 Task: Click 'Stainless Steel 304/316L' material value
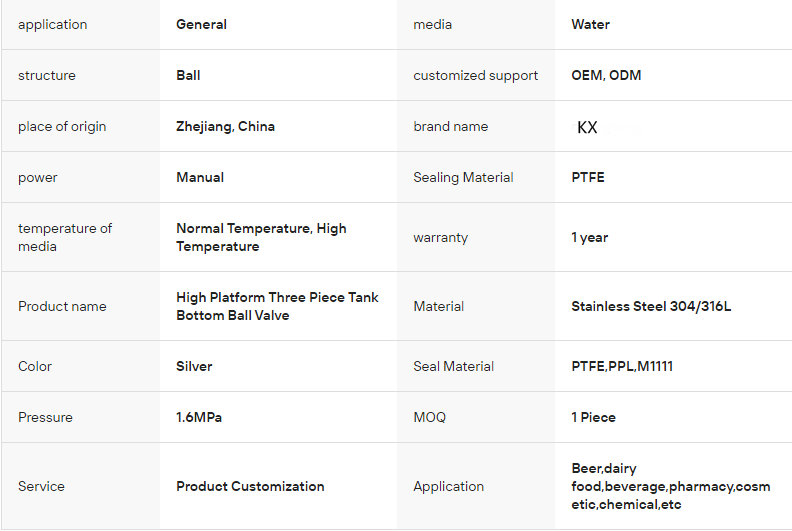point(651,306)
